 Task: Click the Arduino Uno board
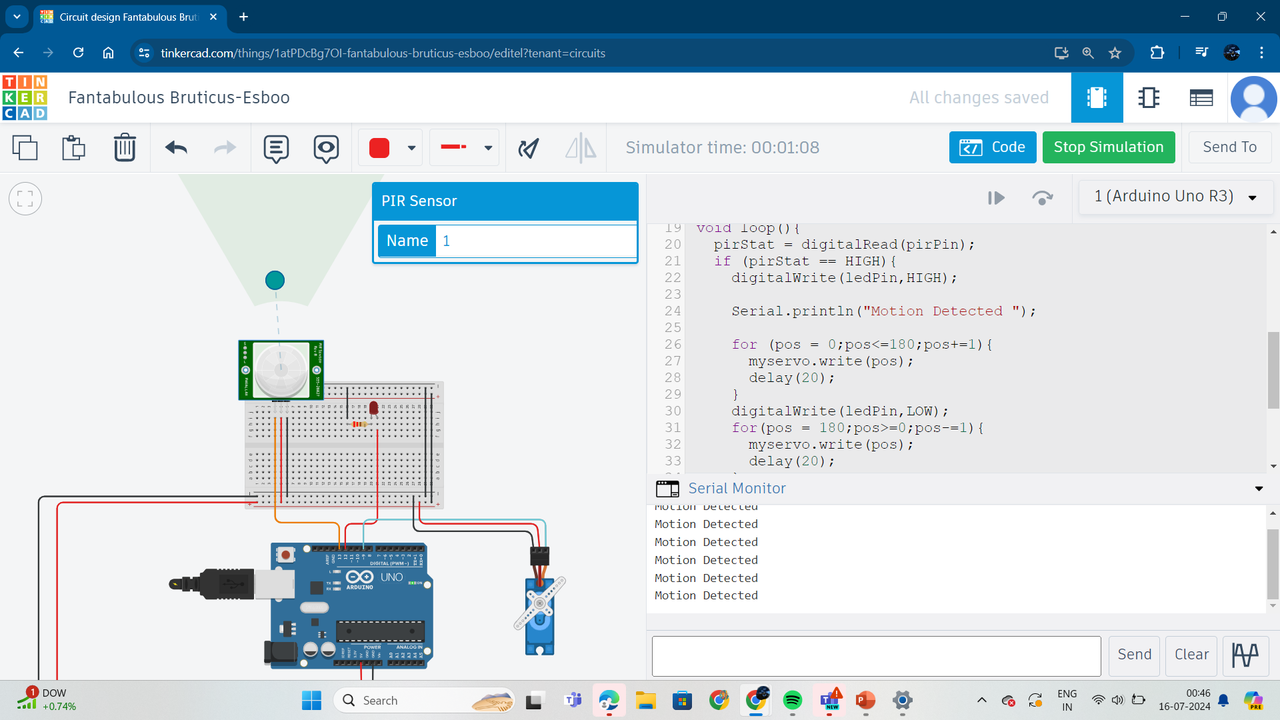coord(350,606)
